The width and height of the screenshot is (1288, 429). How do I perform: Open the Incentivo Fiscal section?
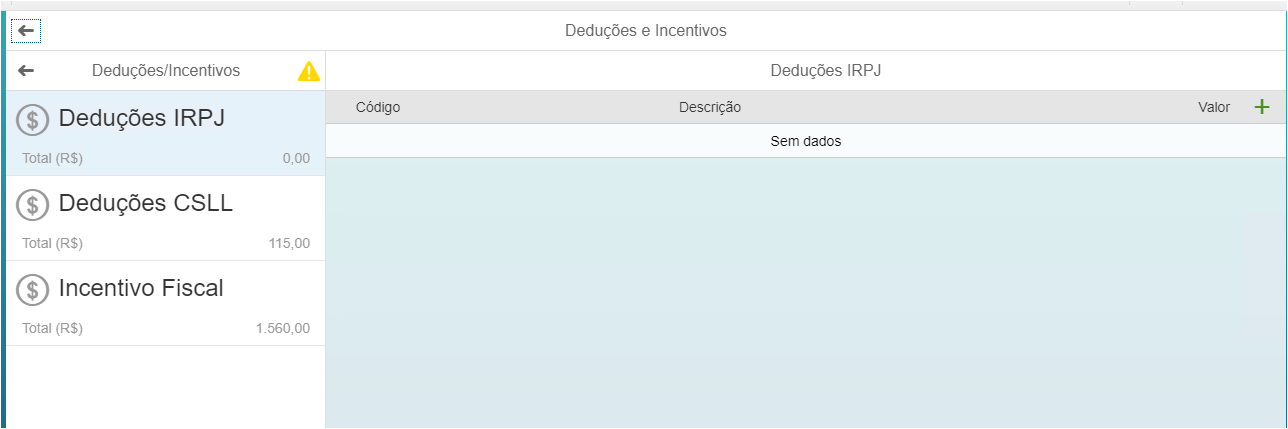click(x=166, y=303)
